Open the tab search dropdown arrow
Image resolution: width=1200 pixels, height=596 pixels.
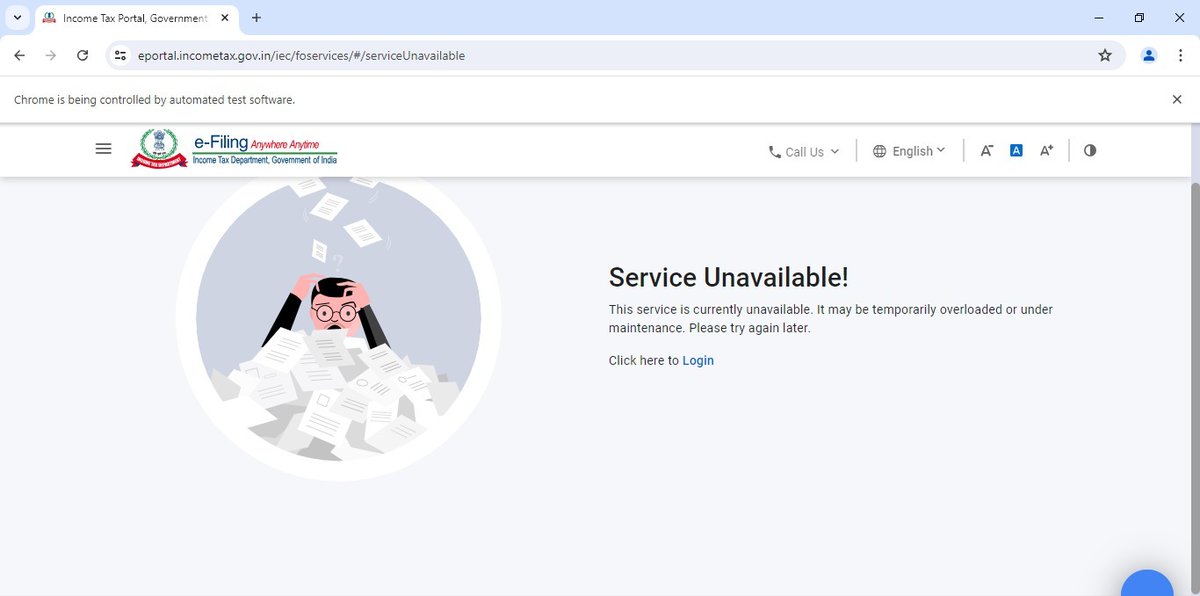17,18
